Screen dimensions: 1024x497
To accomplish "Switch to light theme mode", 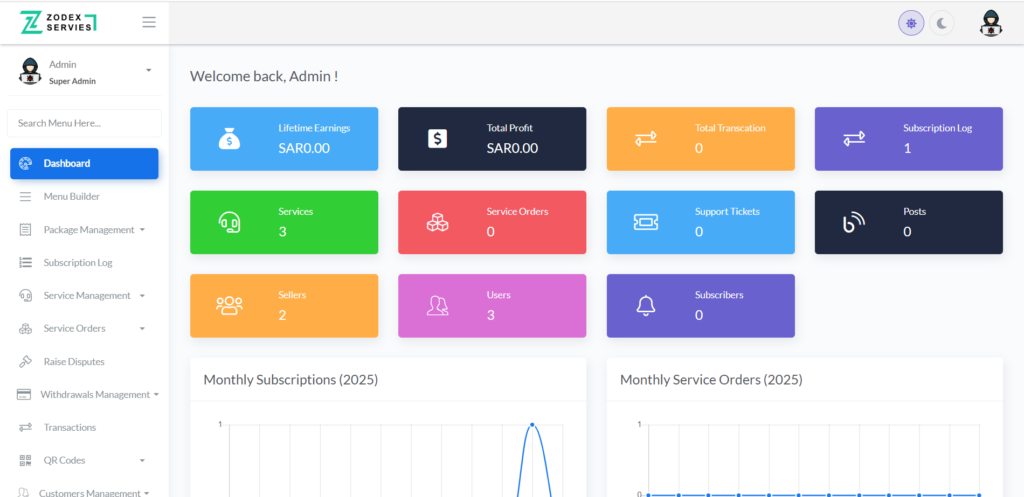I will point(911,23).
